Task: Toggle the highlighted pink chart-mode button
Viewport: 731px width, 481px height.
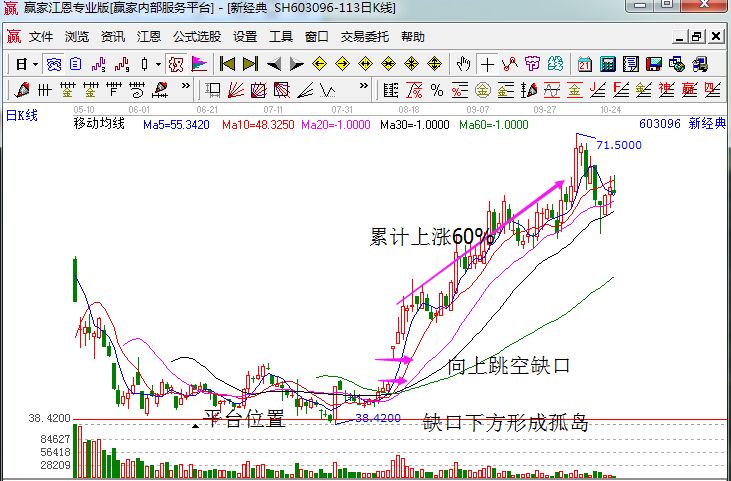Action: 176,63
